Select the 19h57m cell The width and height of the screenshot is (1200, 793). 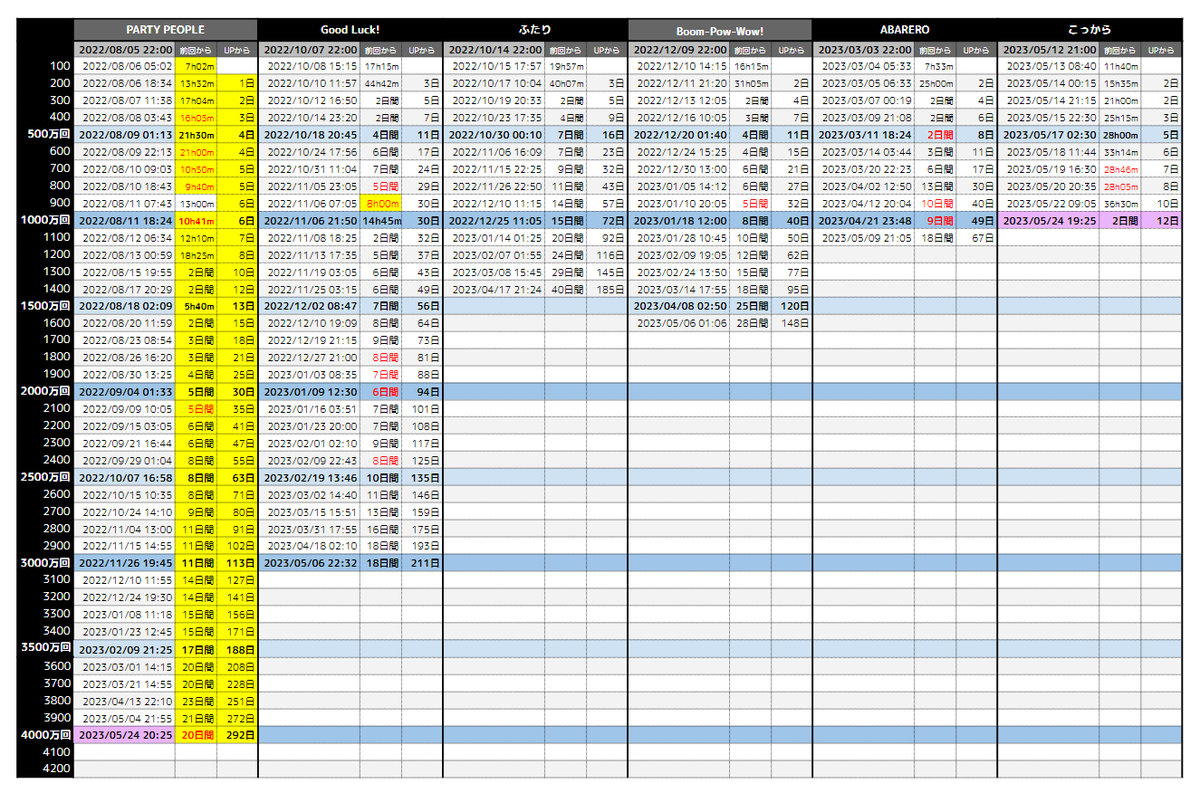566,66
